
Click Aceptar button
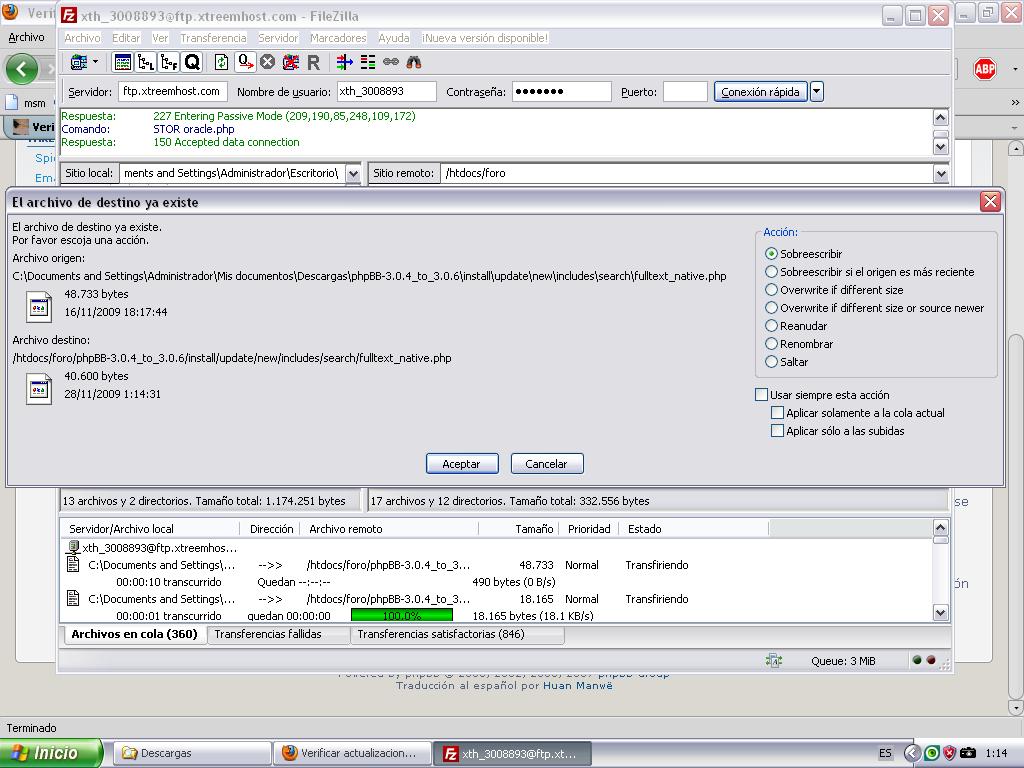462,464
